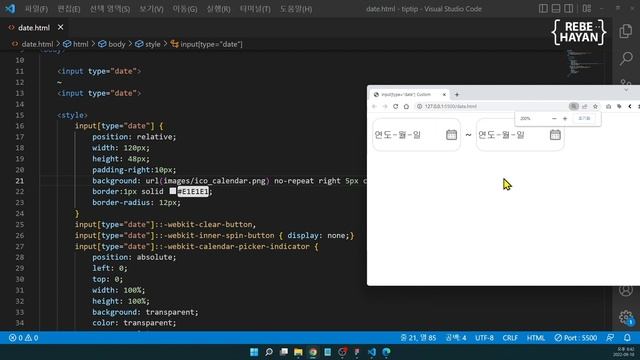The width and height of the screenshot is (640, 360).
Task: Open the 이동(G) menu
Action: point(184,9)
